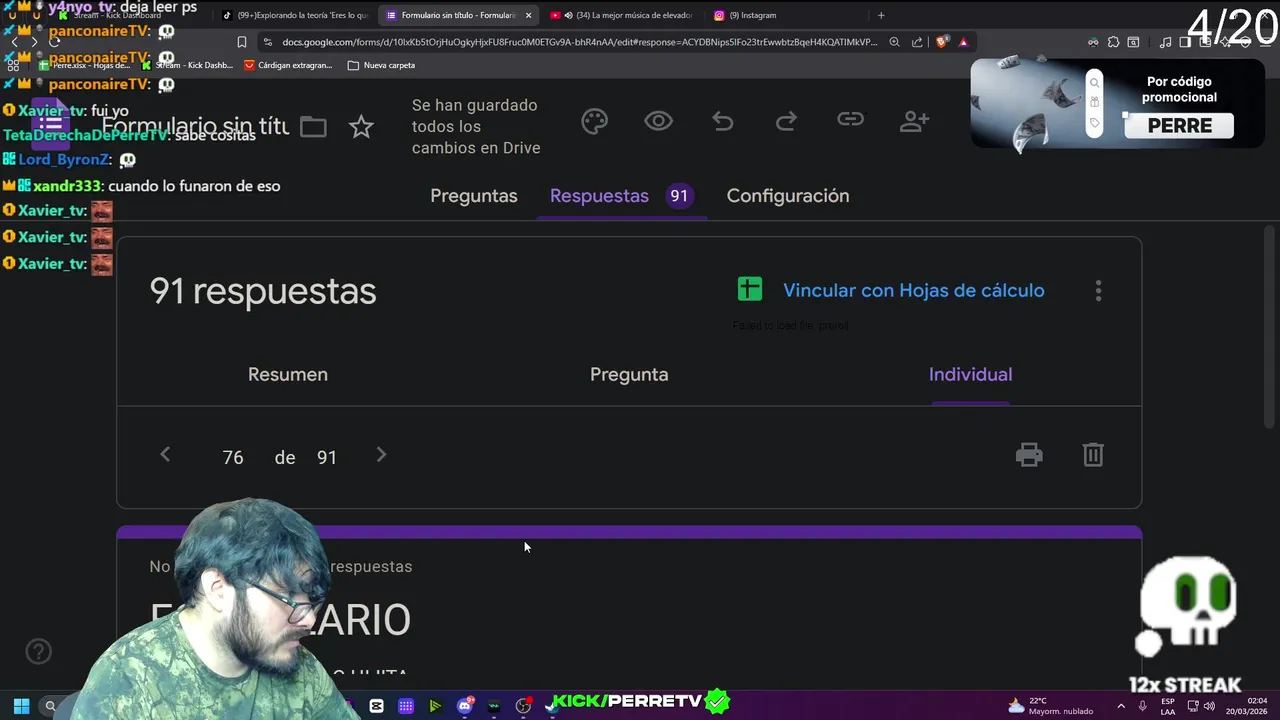Open the Nueva carpeta bookmarks folder
Viewport: 1280px width, 720px height.
tap(381, 65)
